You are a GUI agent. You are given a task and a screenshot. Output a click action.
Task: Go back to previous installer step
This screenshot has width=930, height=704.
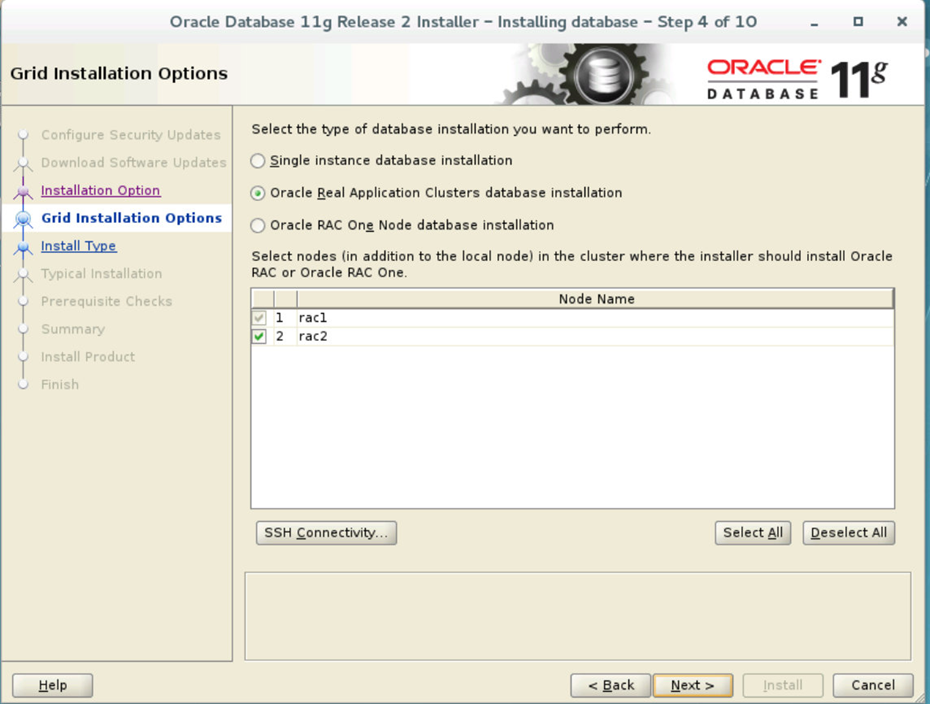(x=610, y=685)
